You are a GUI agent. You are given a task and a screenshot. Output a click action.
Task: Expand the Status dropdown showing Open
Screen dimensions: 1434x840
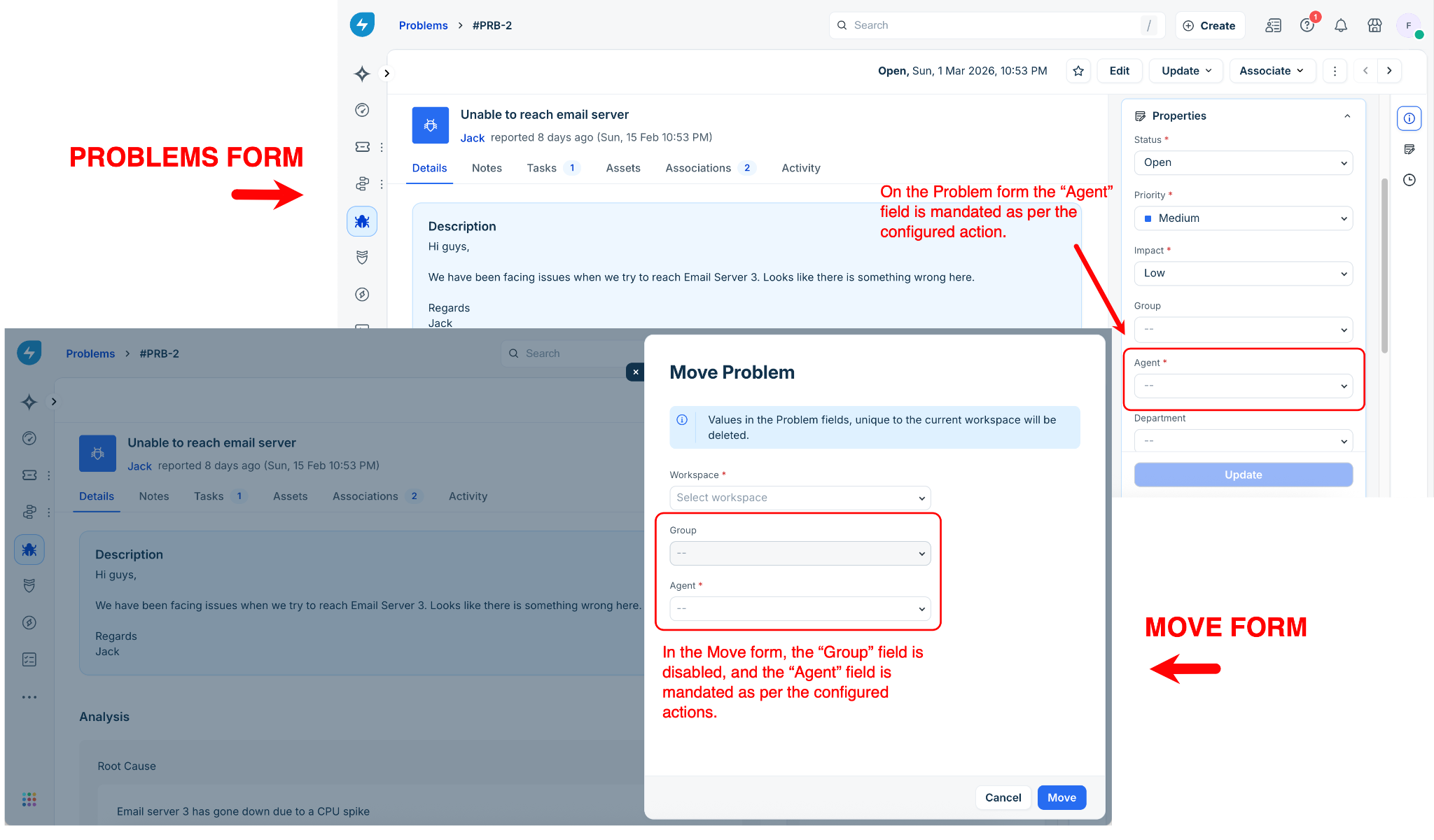[x=1243, y=163]
